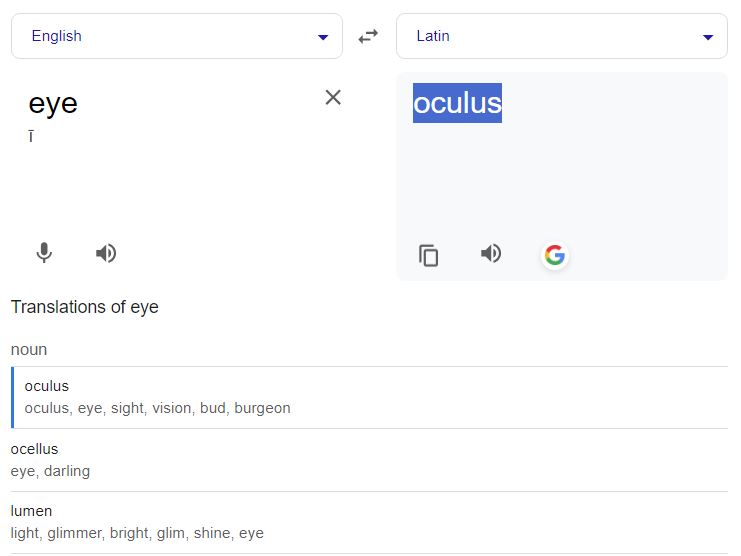Click the highlighted 'oculus' translation output

pos(457,103)
